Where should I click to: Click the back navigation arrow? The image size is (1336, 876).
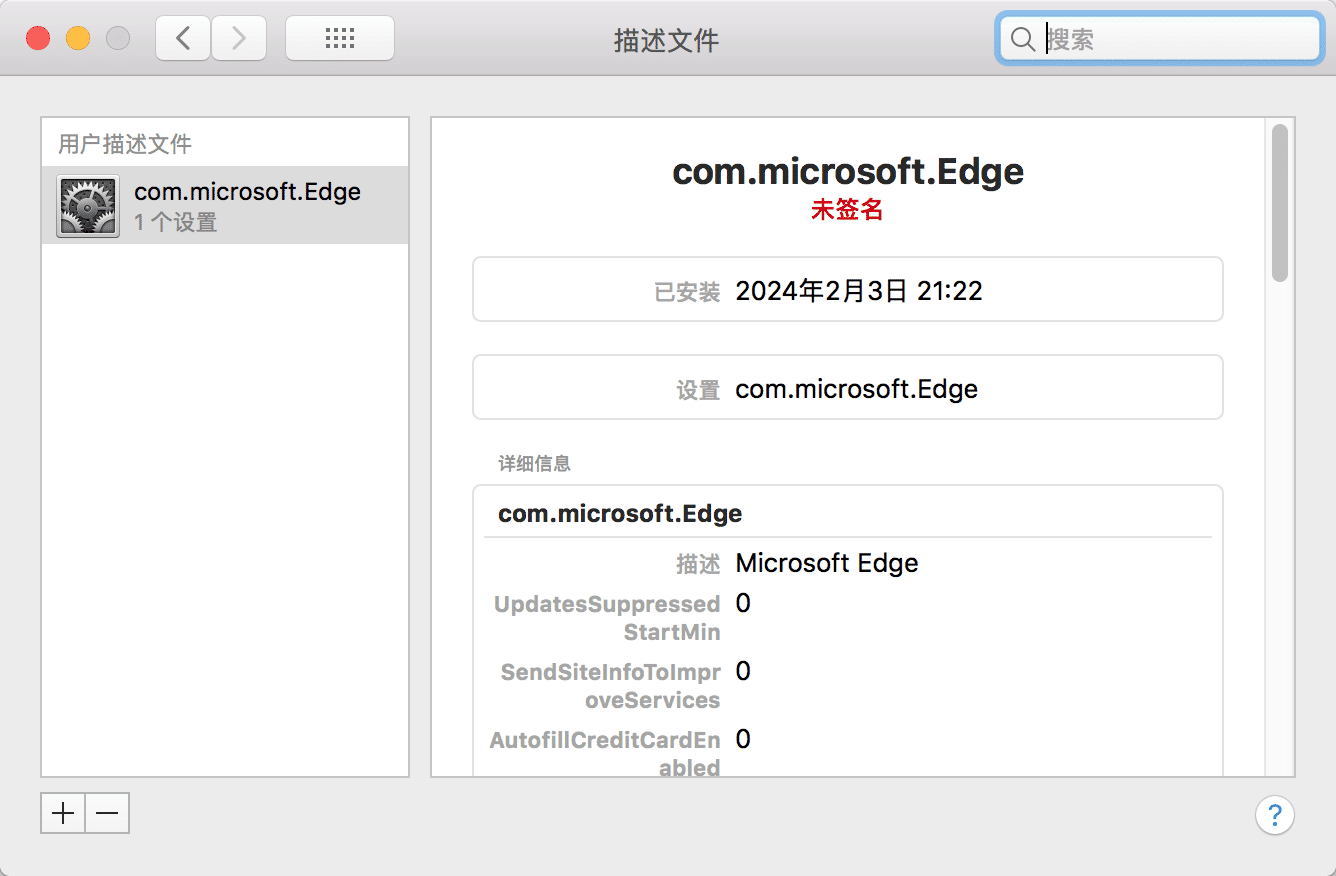(183, 39)
